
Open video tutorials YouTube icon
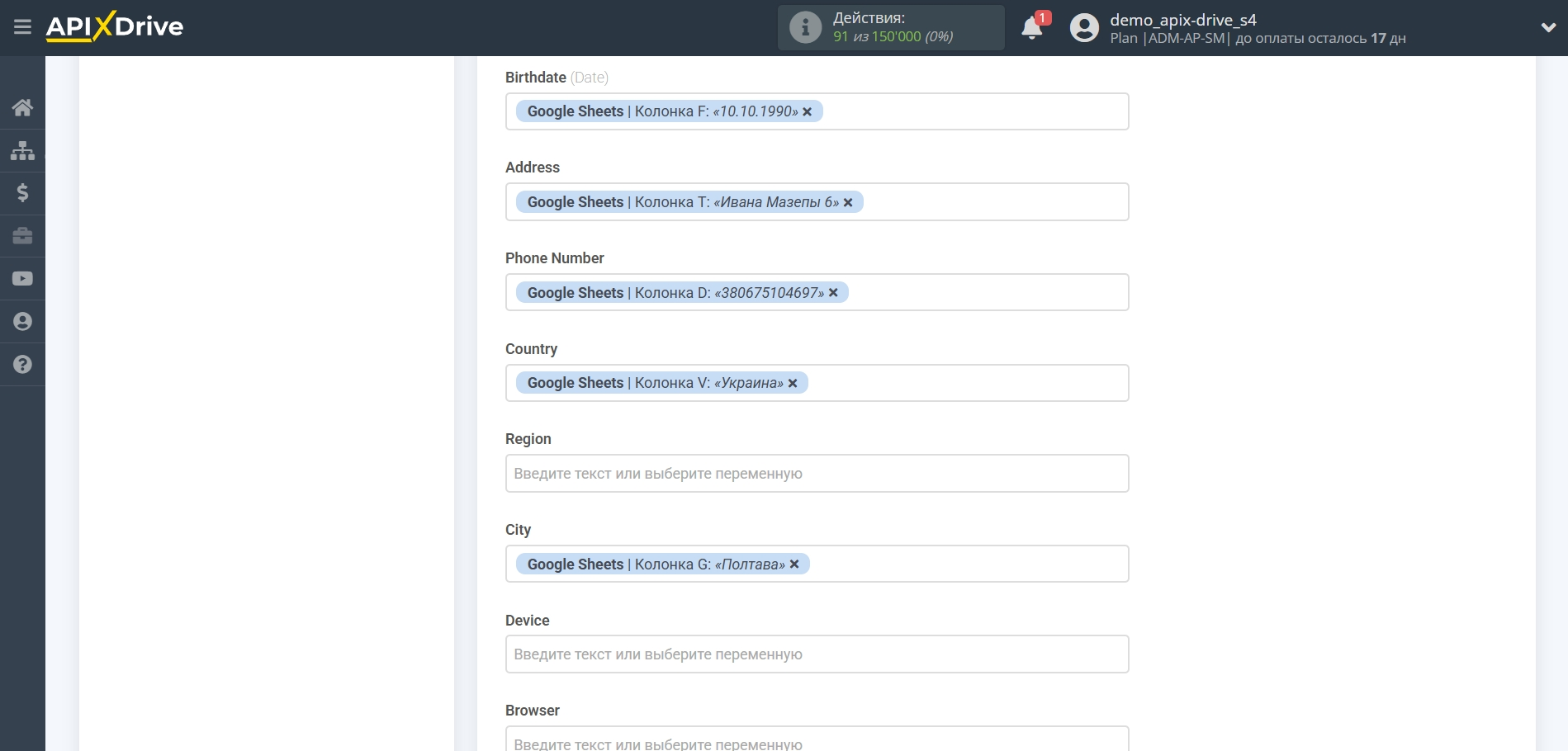[x=22, y=279]
